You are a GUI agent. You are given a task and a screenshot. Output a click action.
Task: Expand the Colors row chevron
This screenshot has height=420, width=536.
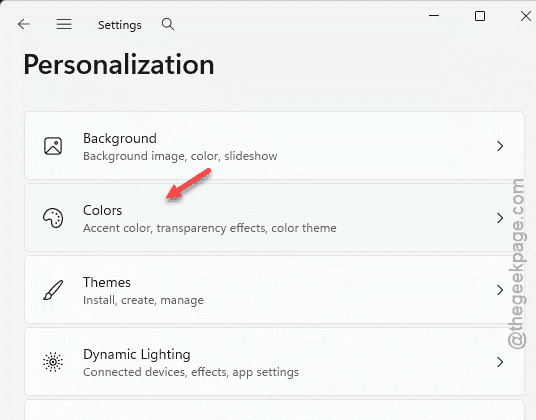500,218
